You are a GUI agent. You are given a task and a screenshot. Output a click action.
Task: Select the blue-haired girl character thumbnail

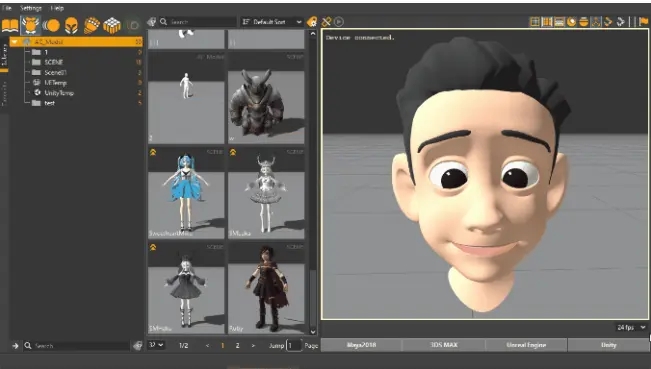186,193
